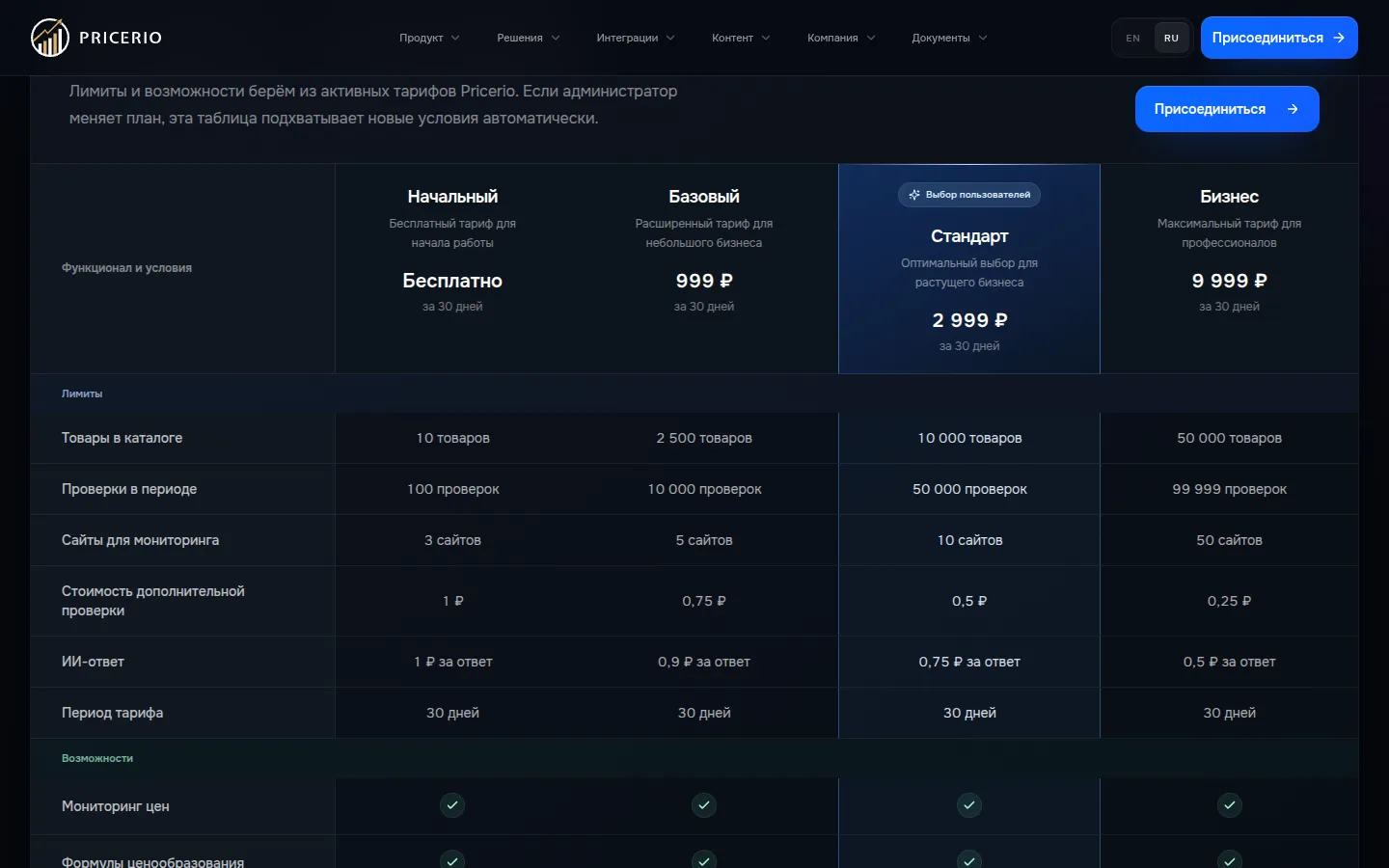Click the PRICERIO brand name link
Image resolution: width=1389 pixels, height=868 pixels.
[x=121, y=38]
